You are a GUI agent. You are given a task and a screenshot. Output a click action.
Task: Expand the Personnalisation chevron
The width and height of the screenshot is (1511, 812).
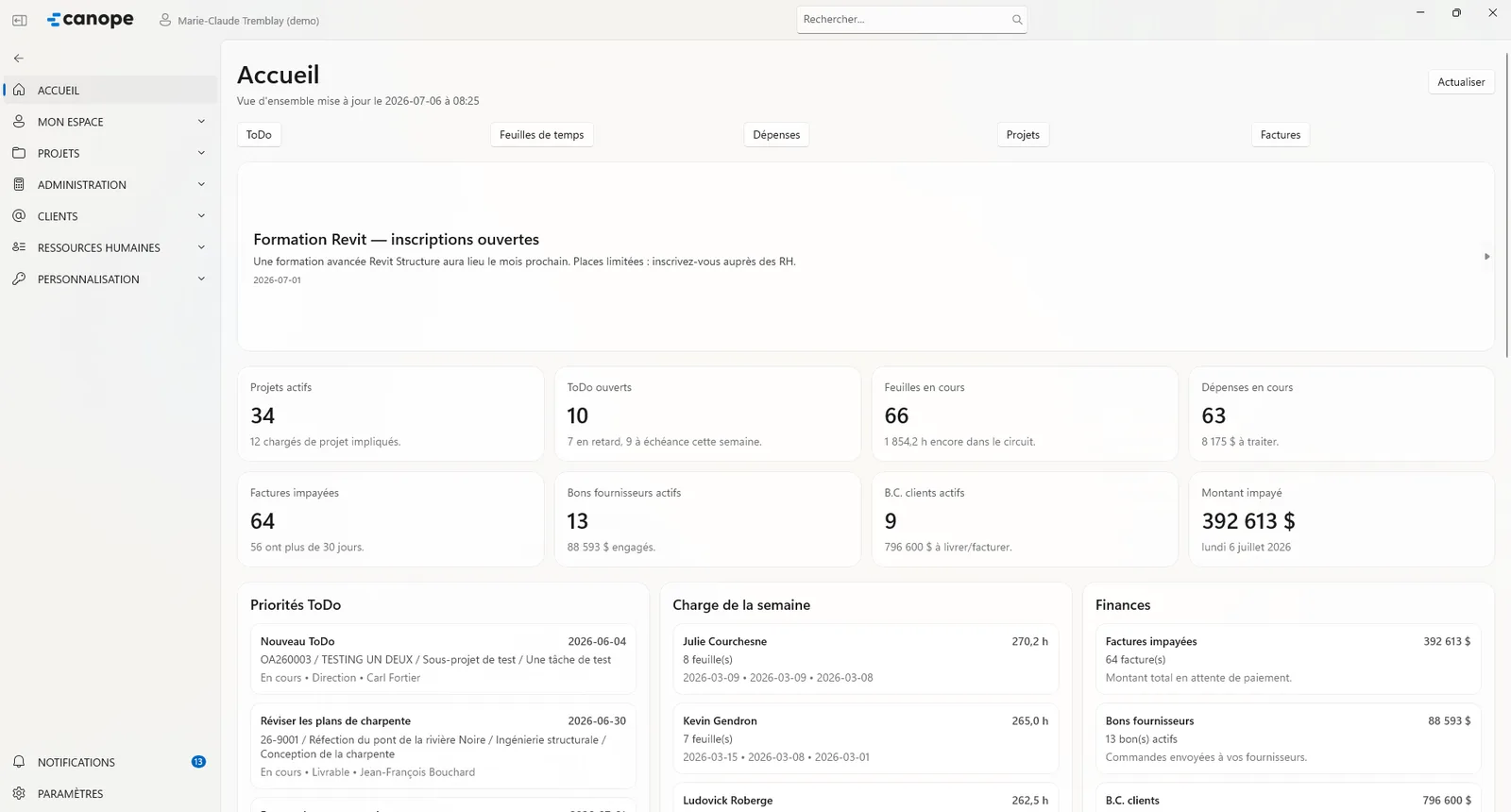pos(201,279)
